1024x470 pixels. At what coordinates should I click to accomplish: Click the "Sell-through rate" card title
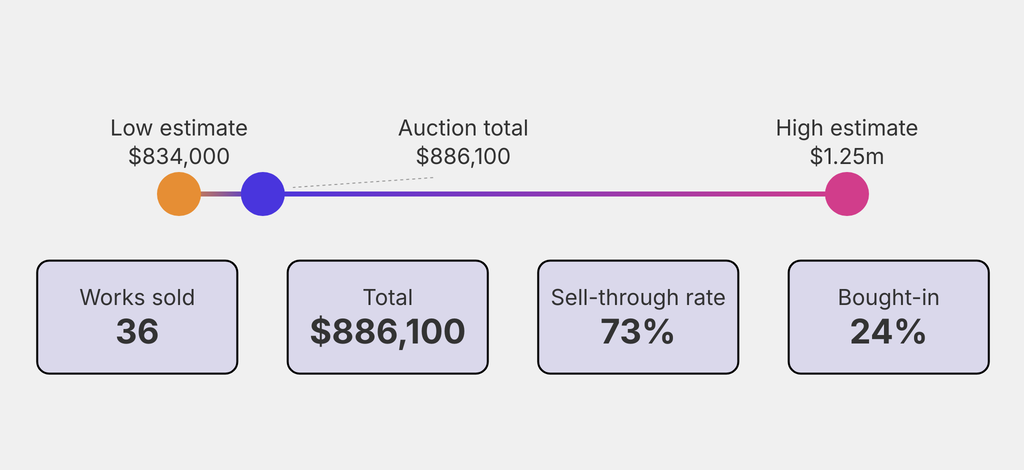pos(638,297)
